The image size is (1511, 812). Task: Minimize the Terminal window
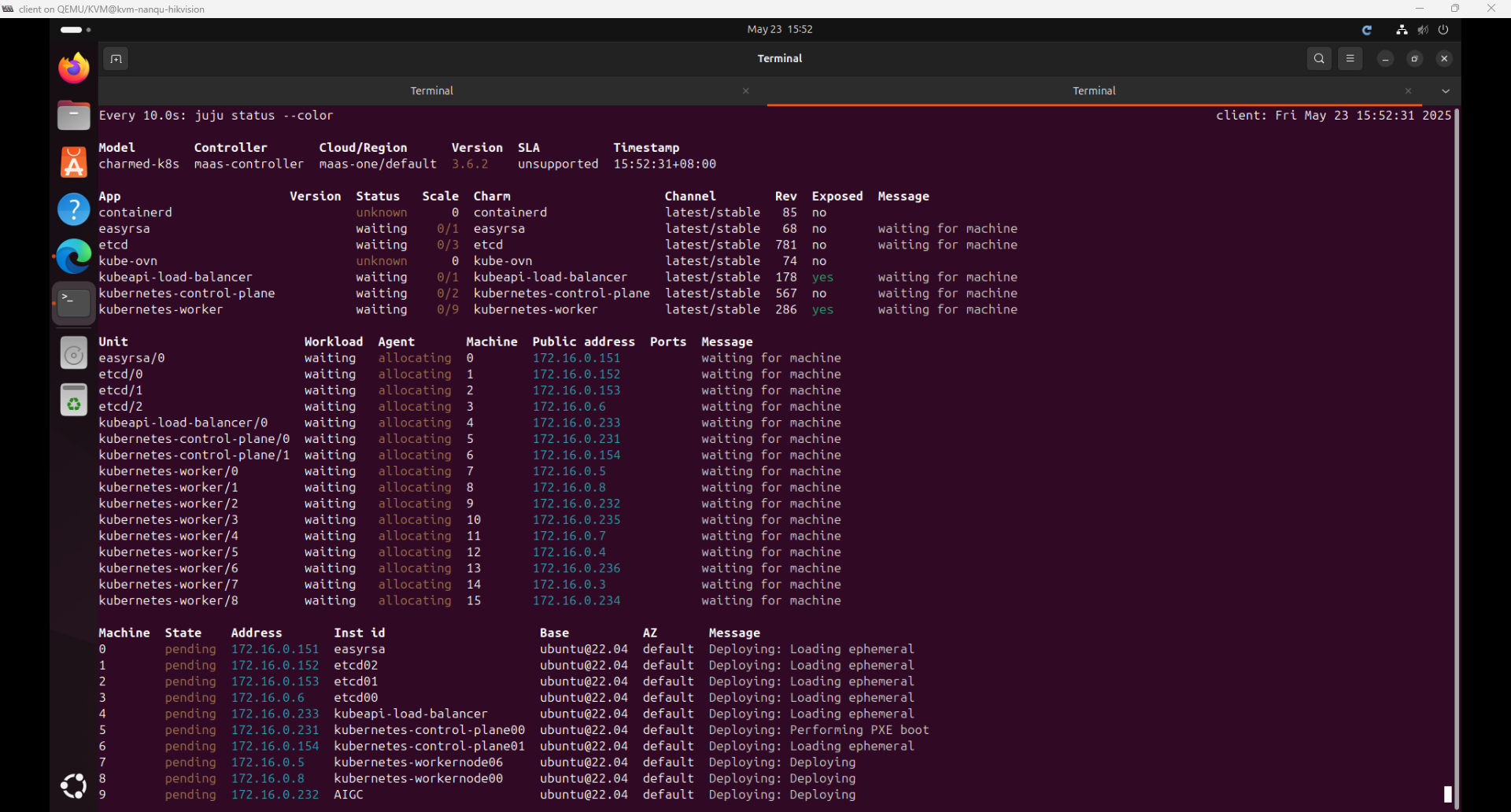coord(1386,59)
